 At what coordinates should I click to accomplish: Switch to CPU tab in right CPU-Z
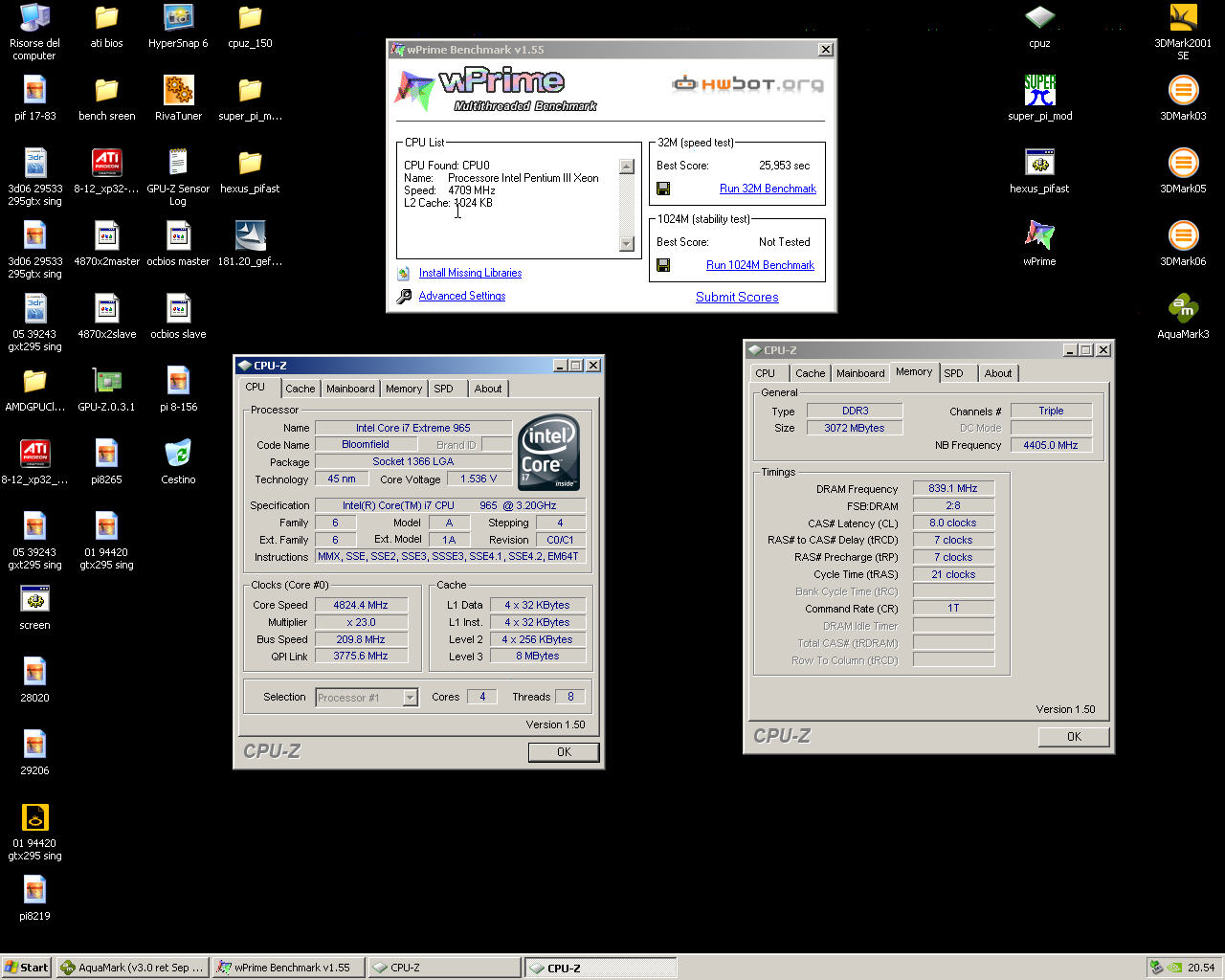(766, 373)
